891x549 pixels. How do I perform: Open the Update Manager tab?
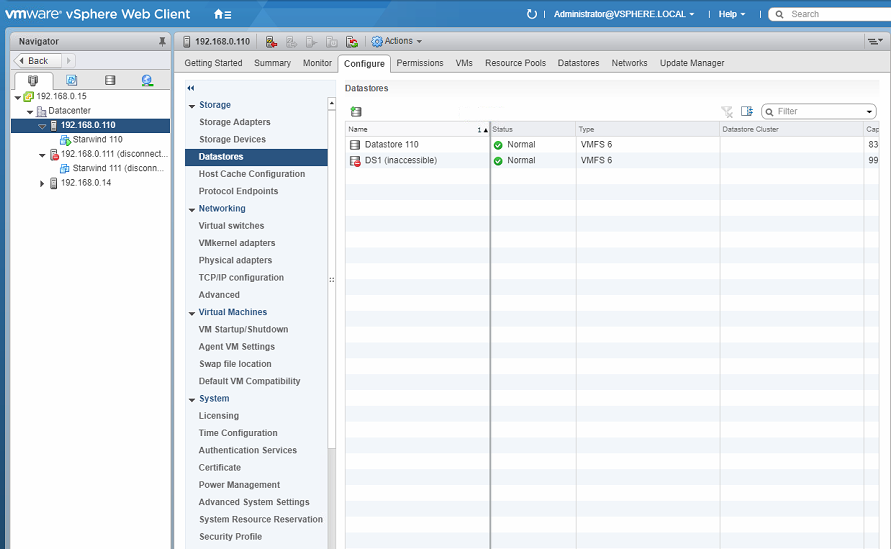(692, 63)
